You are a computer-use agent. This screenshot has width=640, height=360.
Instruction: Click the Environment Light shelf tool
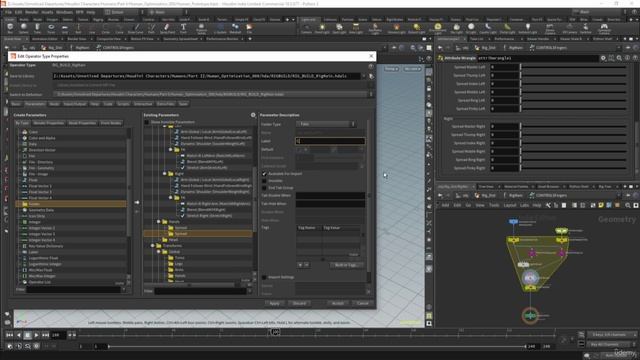tap(438, 29)
